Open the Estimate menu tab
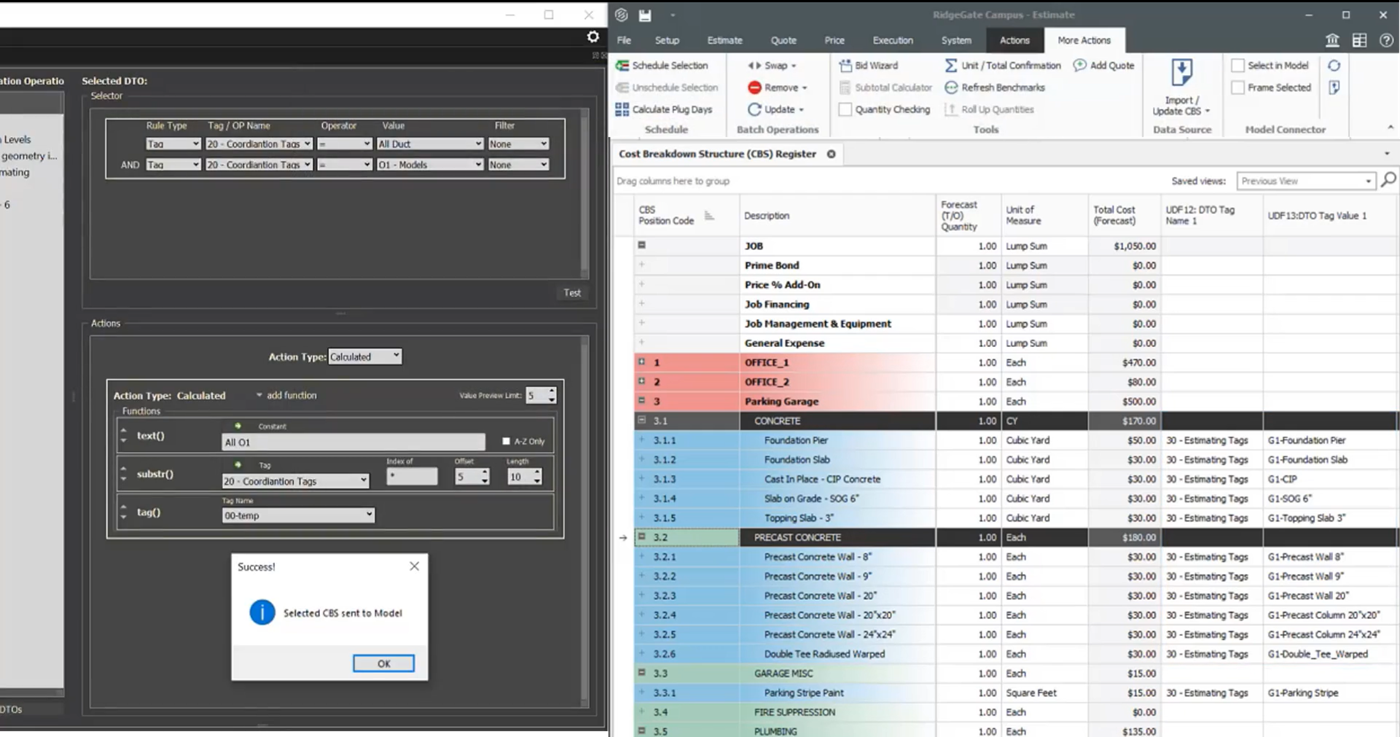The image size is (1400, 737). pyautogui.click(x=724, y=41)
